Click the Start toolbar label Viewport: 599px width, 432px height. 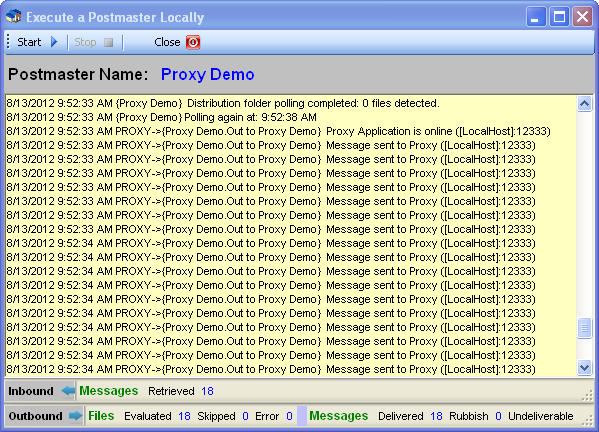pos(29,42)
